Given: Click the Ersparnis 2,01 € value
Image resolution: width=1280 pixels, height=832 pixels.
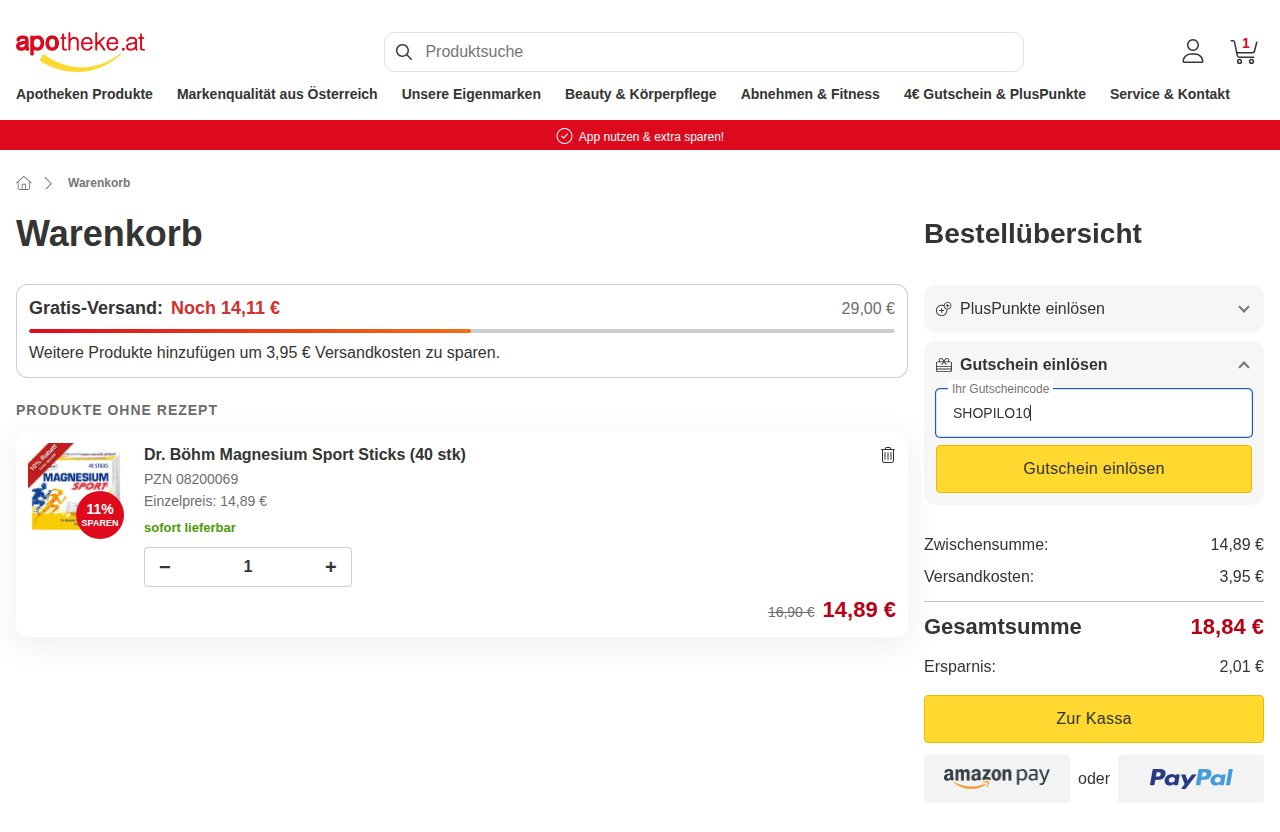Looking at the screenshot, I should click(1241, 666).
